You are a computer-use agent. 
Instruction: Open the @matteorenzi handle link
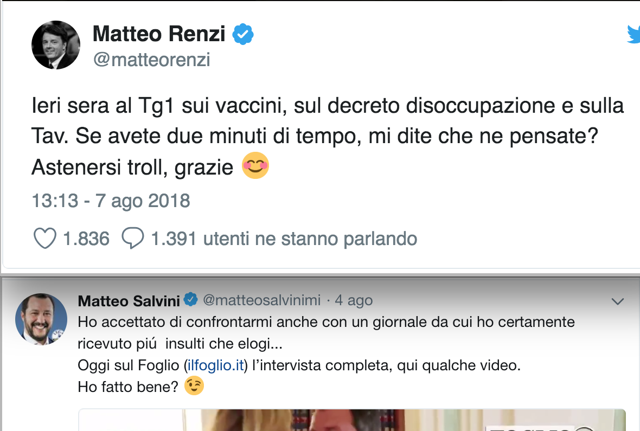coord(152,60)
